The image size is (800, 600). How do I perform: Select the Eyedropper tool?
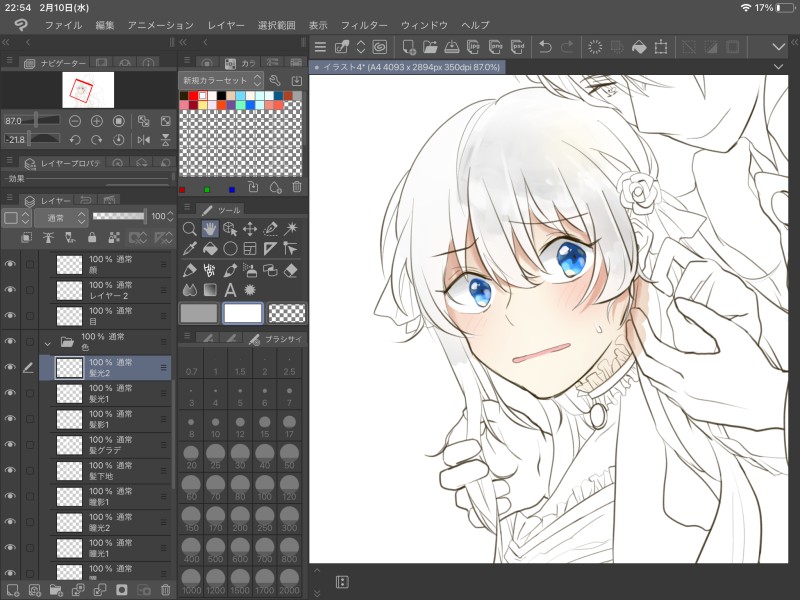pos(189,248)
